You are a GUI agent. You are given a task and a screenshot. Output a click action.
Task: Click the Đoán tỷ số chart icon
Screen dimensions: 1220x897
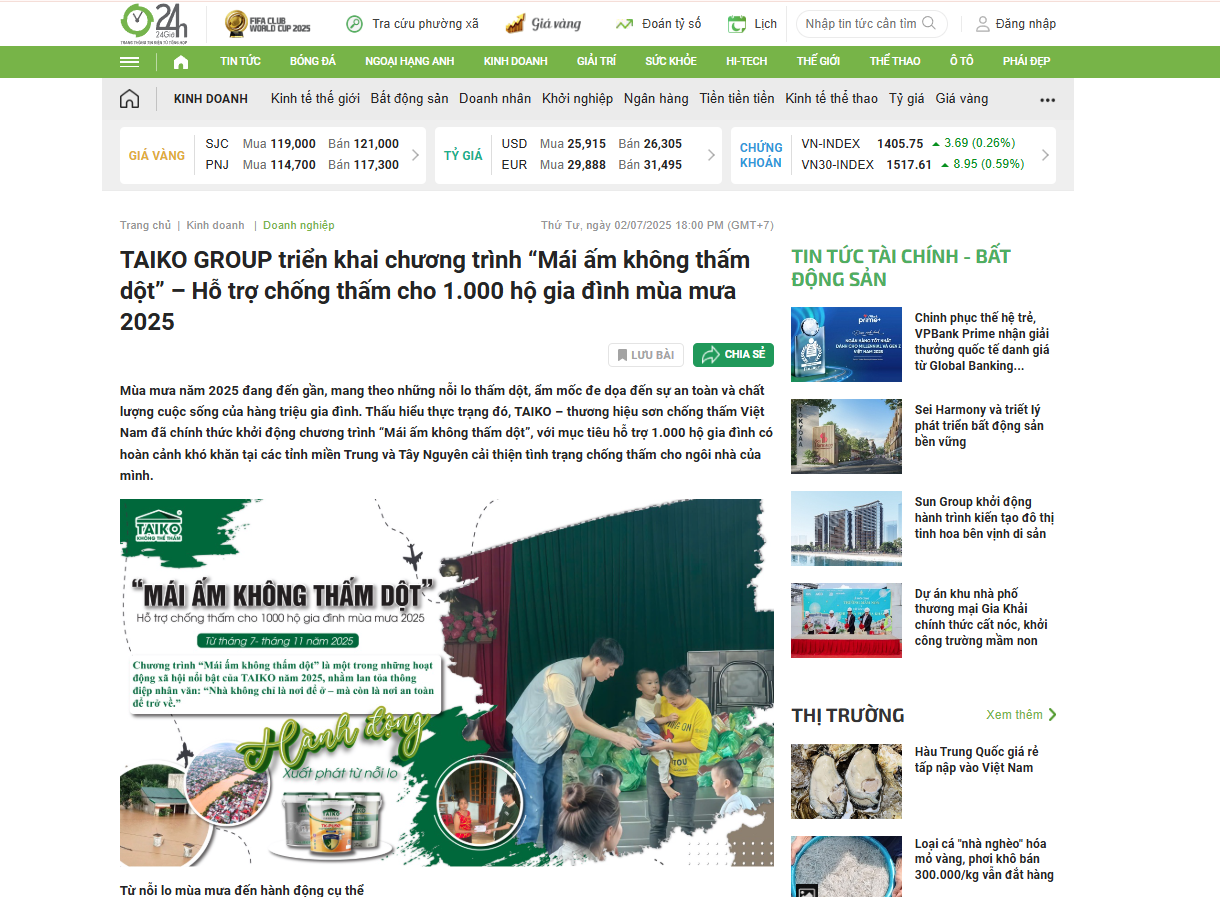click(x=625, y=24)
